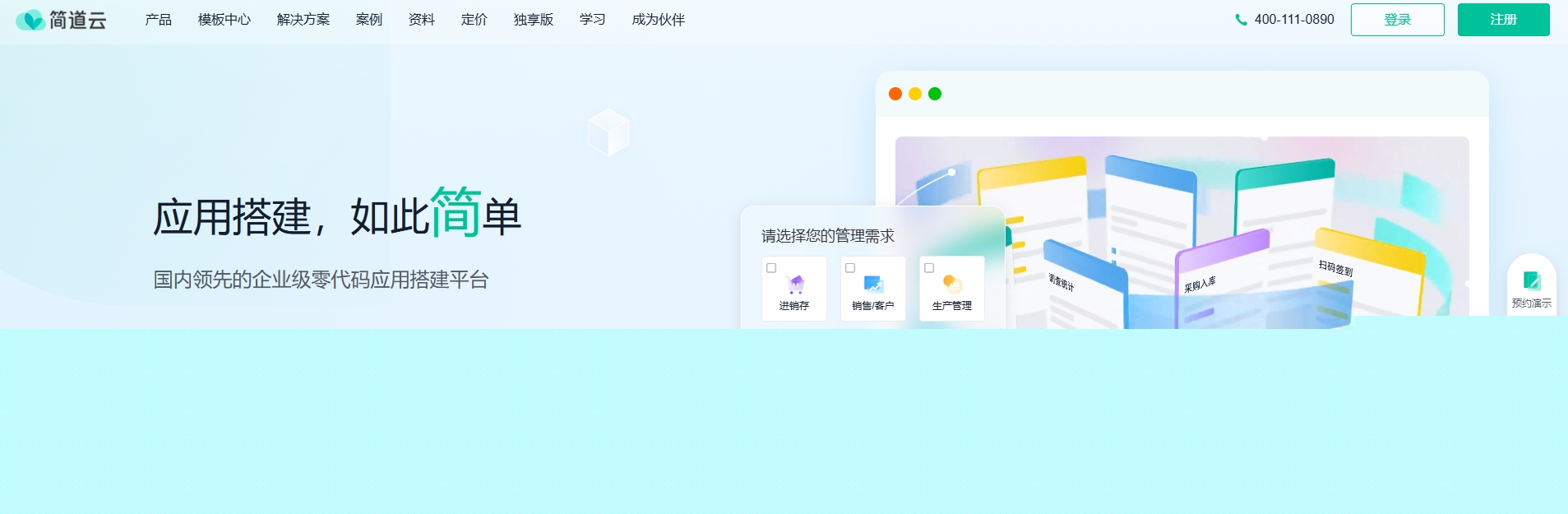Click the 进销存 shopping cart icon

click(x=795, y=285)
